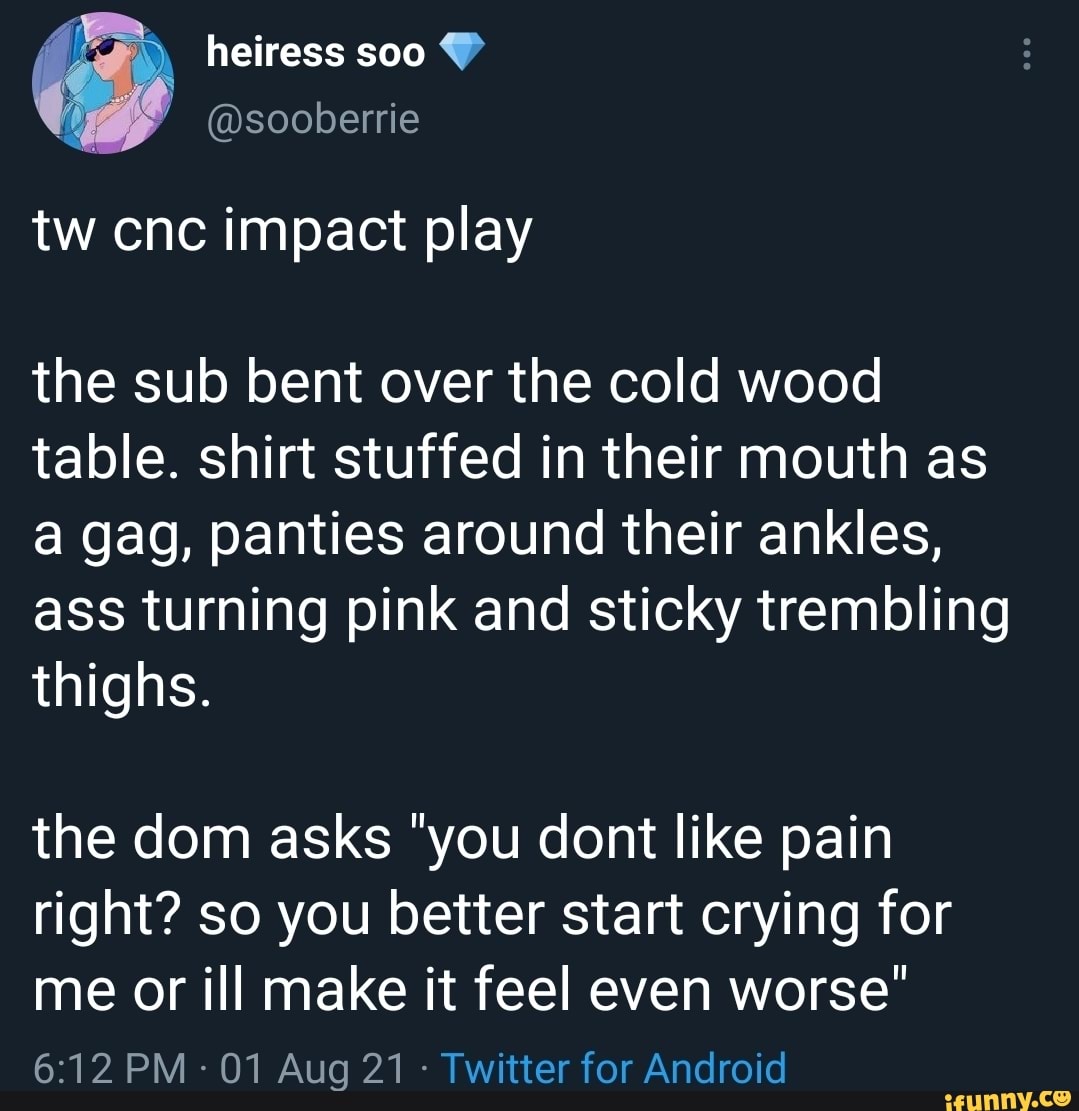
Task: Open the anime profile avatar picture
Action: click(103, 84)
